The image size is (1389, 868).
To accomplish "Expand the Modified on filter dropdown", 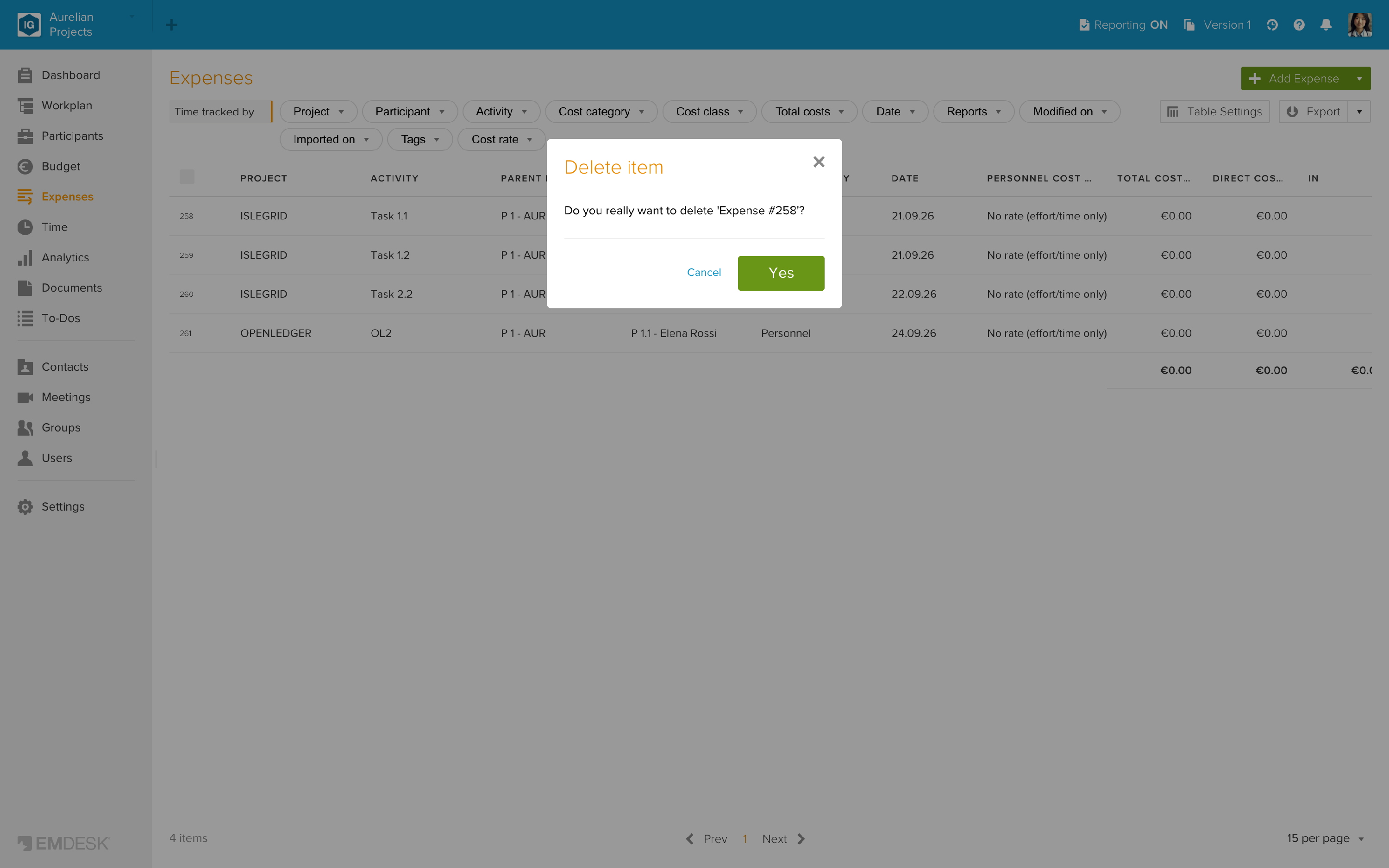I will [1070, 112].
